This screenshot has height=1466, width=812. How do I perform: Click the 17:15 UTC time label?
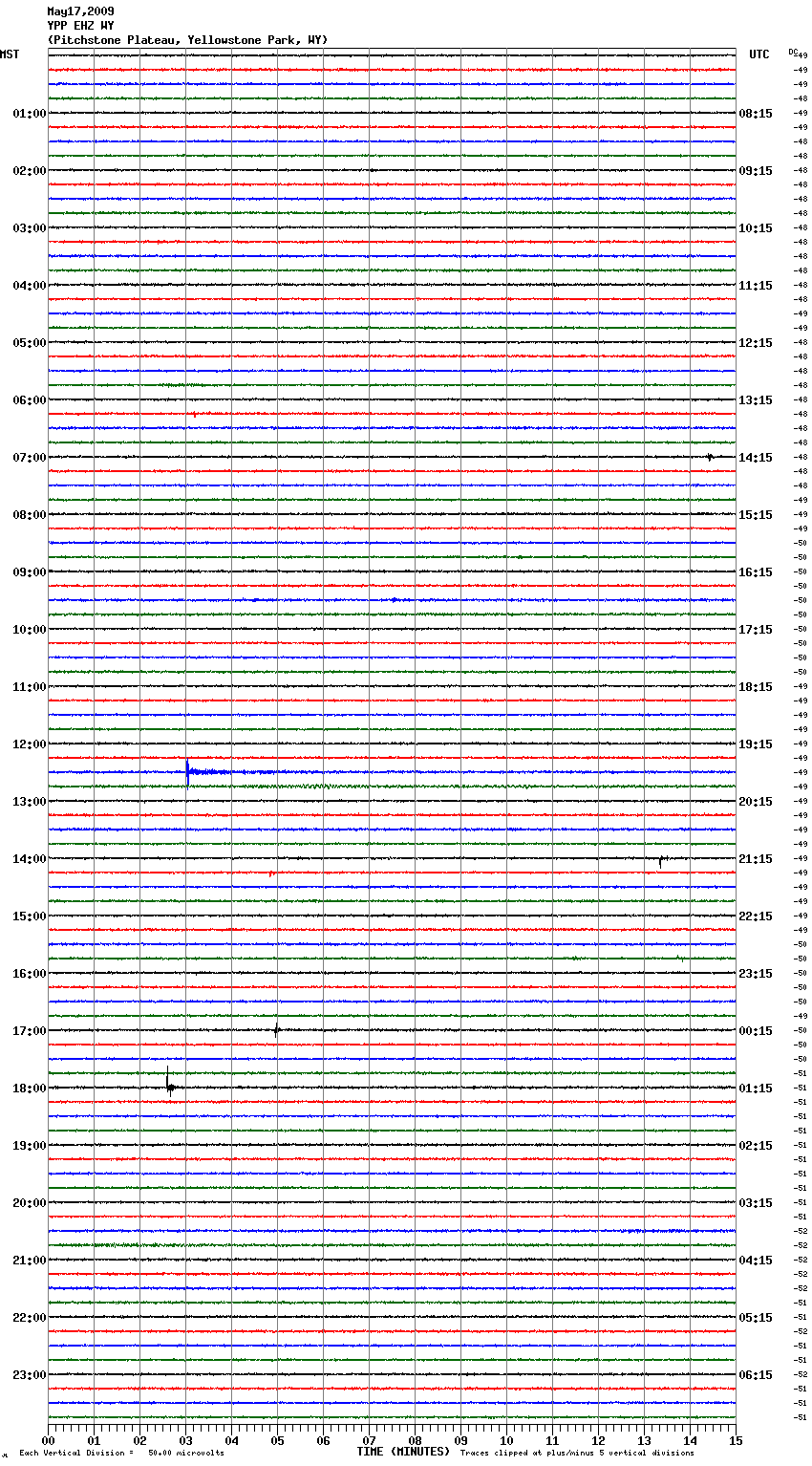[756, 630]
